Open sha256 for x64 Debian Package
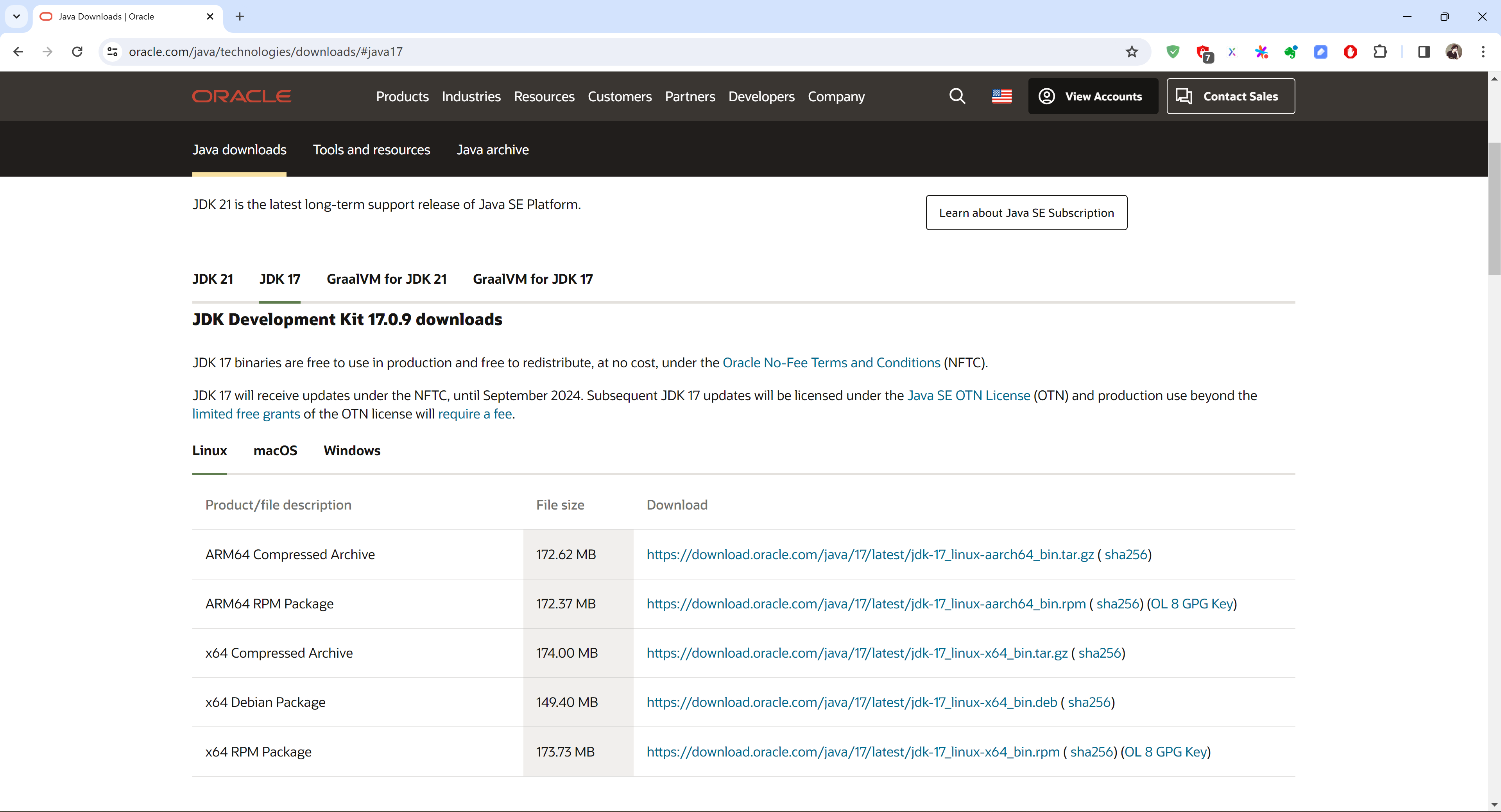Viewport: 1501px width, 812px height. coord(1089,702)
